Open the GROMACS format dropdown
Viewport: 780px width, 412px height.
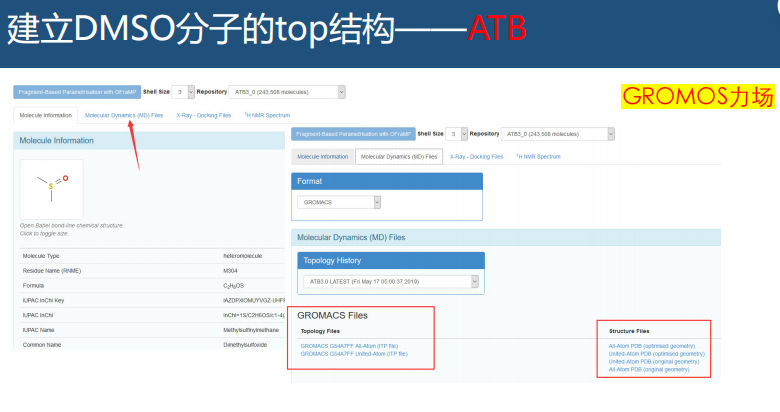339,203
